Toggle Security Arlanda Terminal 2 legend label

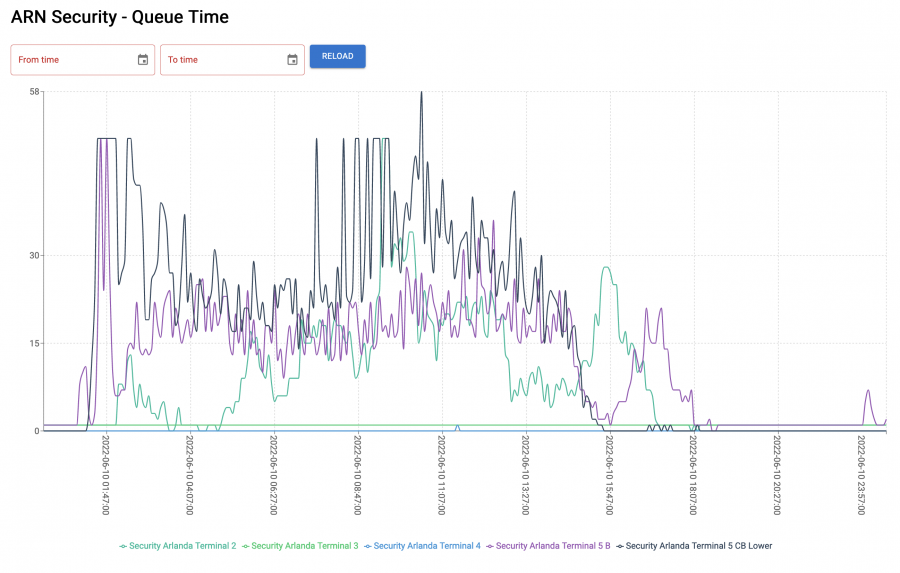[x=182, y=546]
